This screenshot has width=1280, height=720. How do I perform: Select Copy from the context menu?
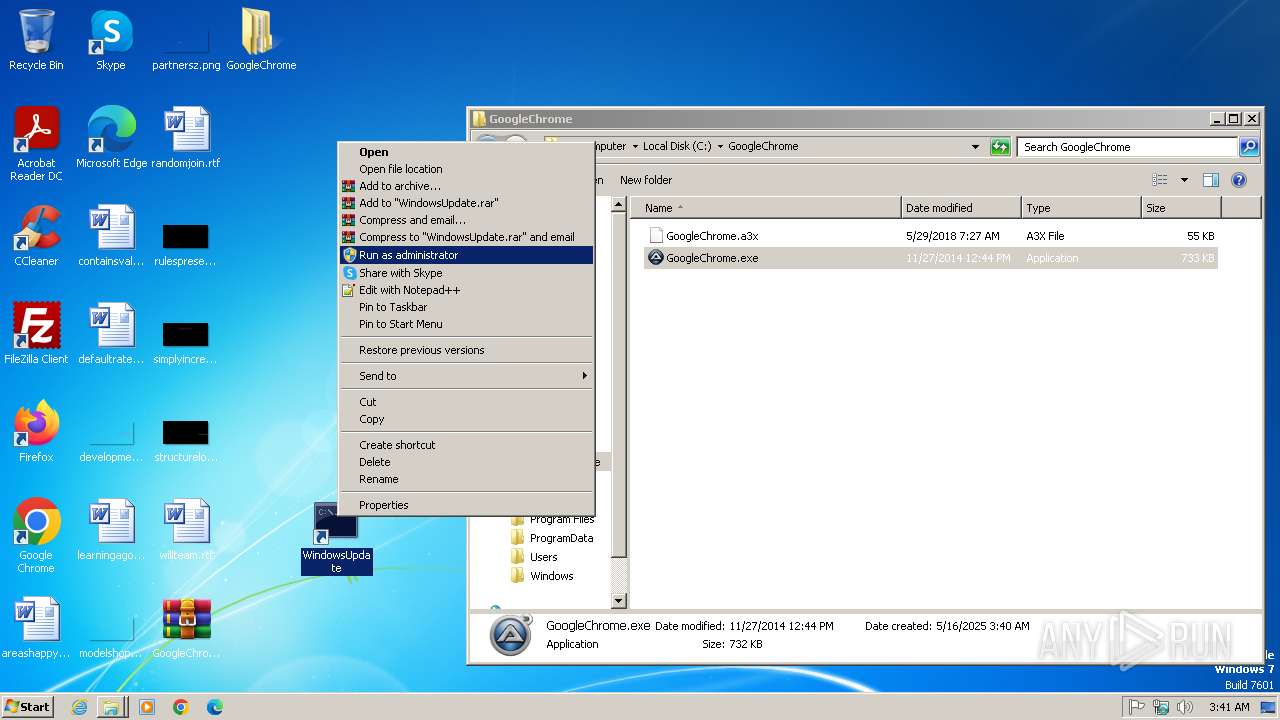(465, 419)
